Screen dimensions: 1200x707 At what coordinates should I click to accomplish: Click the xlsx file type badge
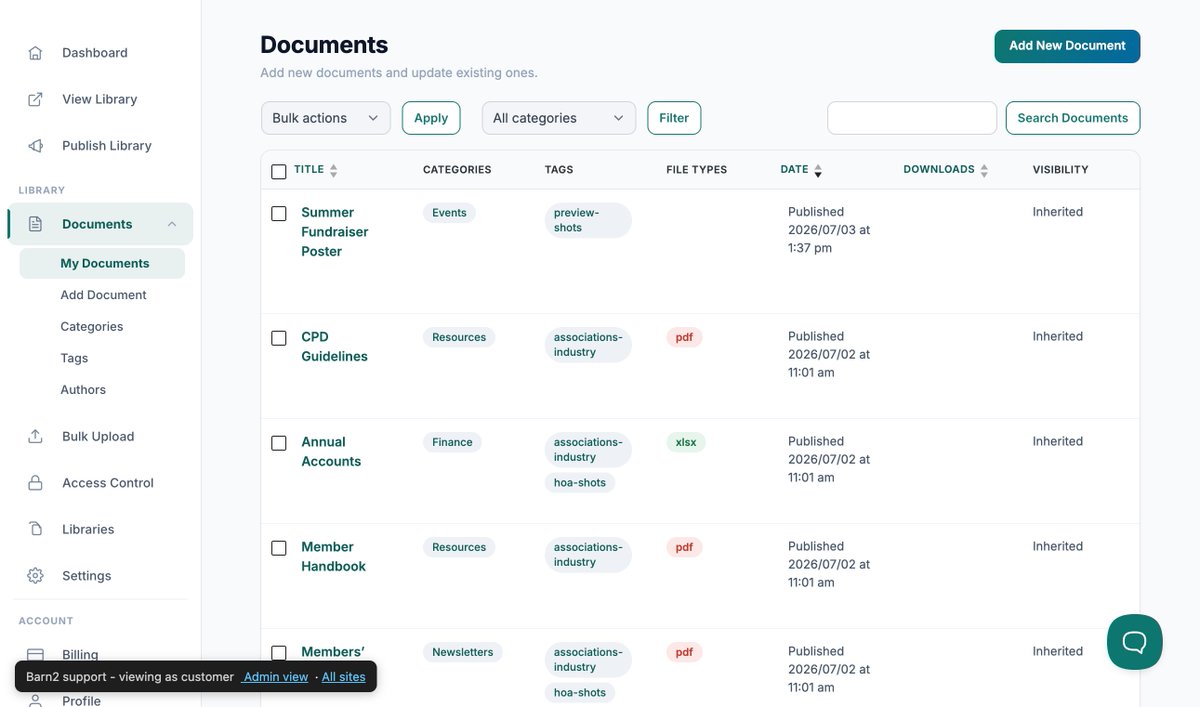point(686,442)
